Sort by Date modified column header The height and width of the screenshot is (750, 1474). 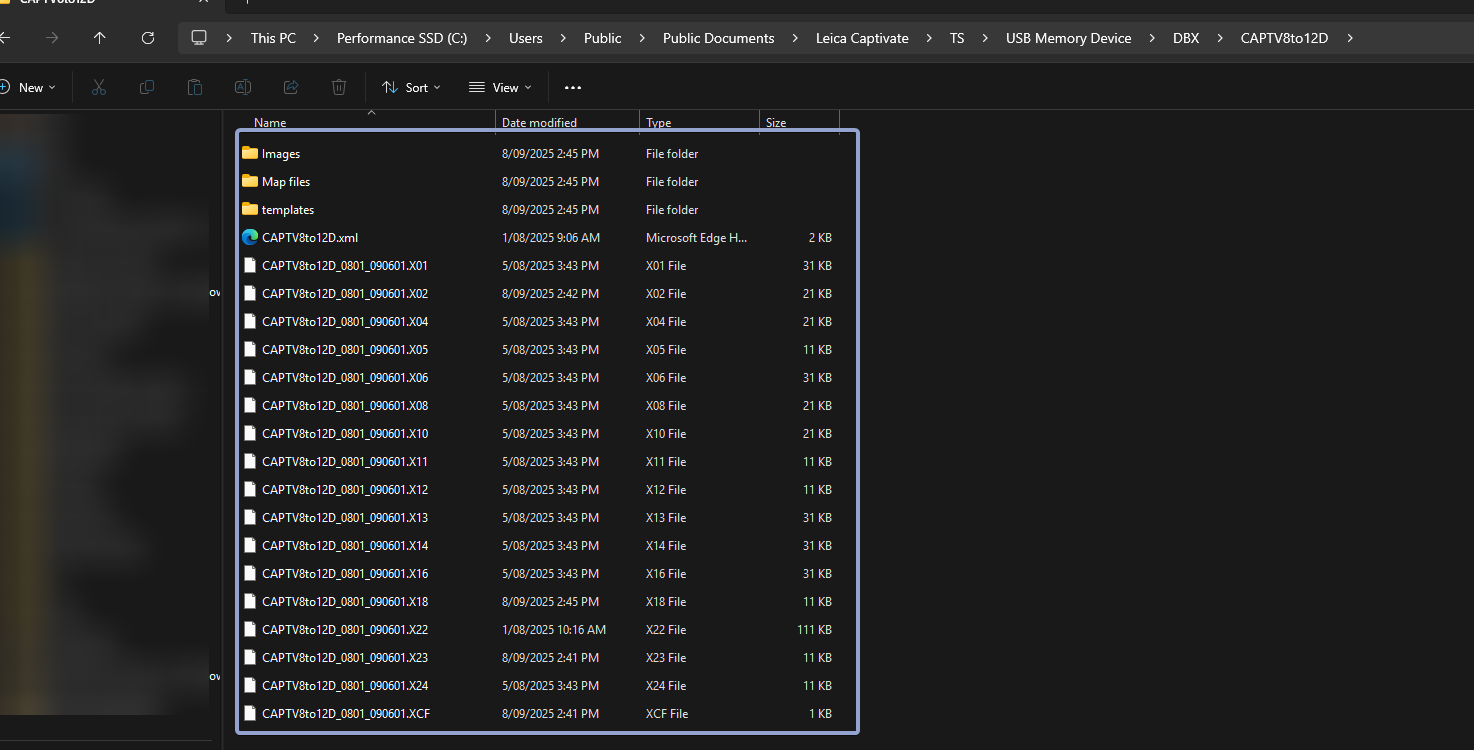[539, 123]
